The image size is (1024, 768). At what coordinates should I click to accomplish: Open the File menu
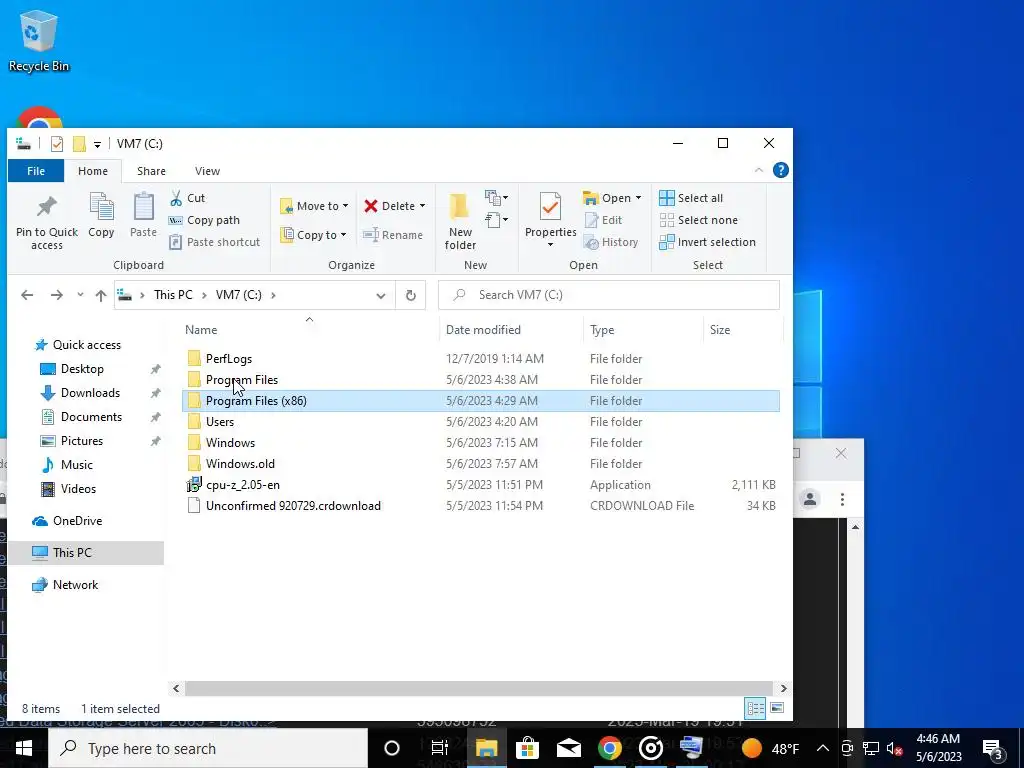pyautogui.click(x=36, y=171)
